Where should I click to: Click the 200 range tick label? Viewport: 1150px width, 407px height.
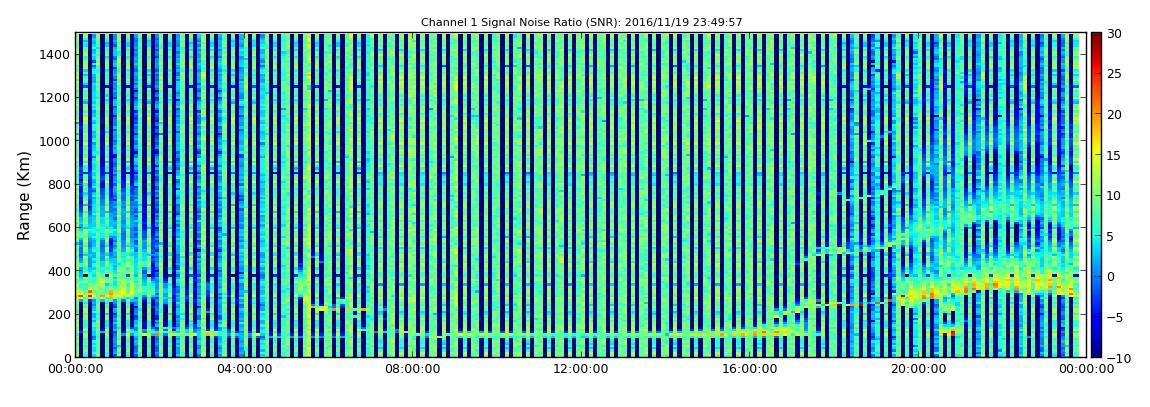click(x=59, y=315)
